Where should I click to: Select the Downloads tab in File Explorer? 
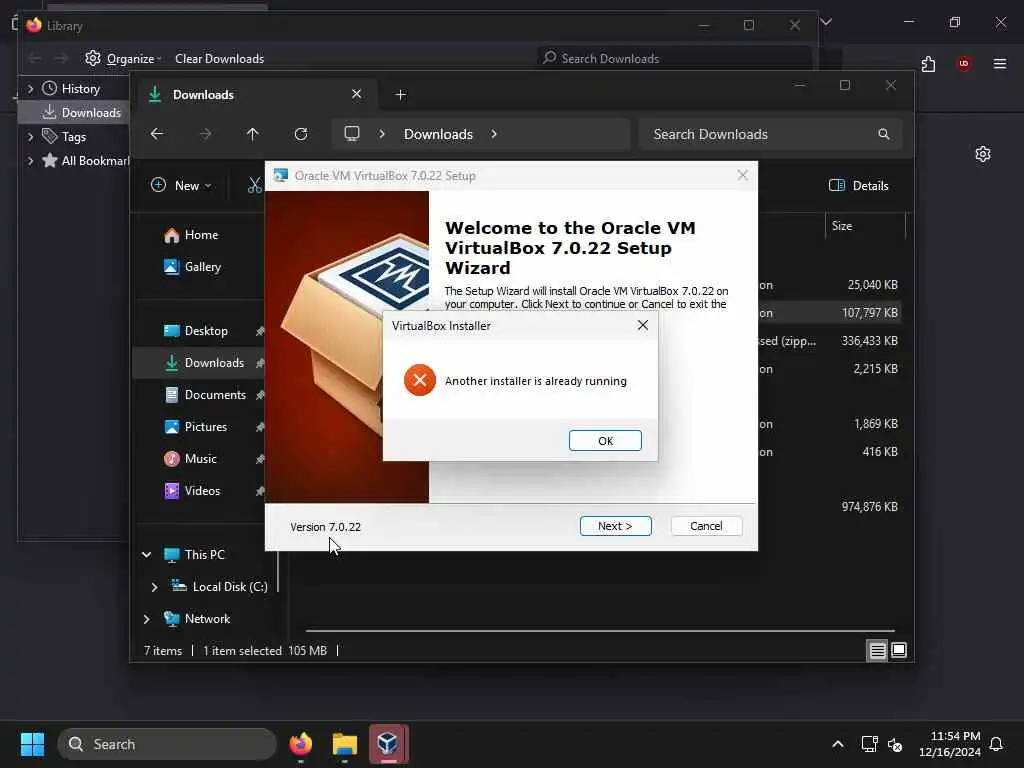(255, 95)
